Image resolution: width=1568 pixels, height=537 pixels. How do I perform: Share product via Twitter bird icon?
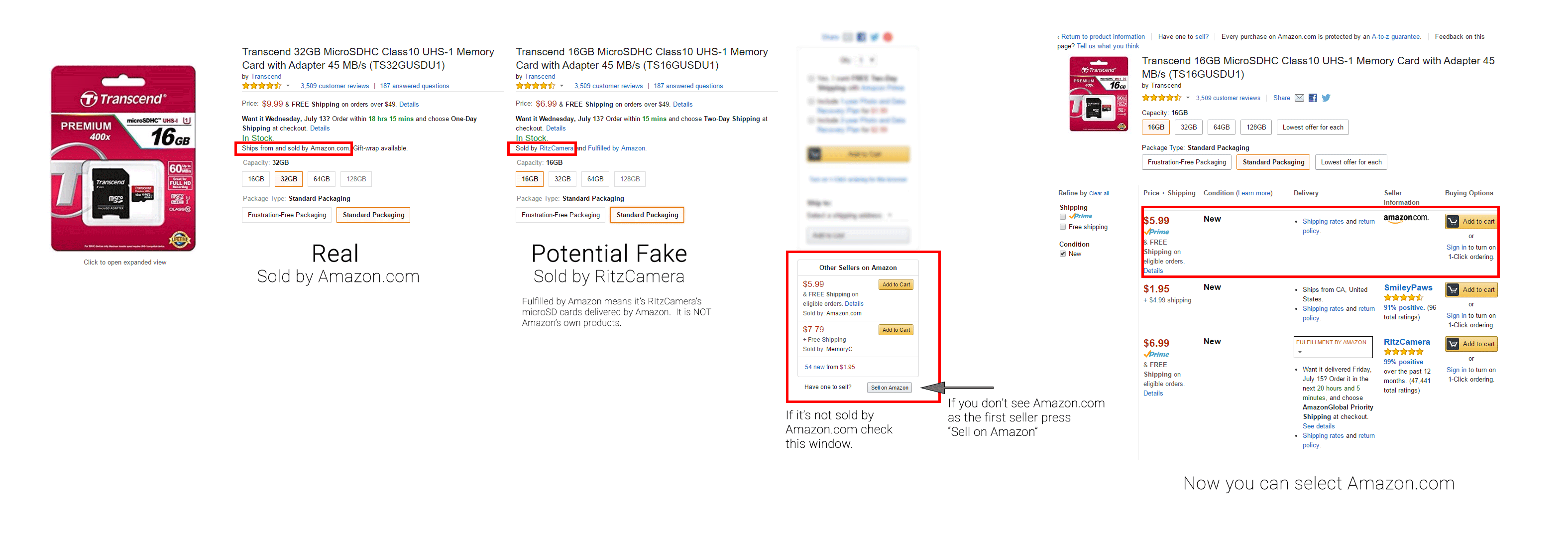tap(1327, 98)
